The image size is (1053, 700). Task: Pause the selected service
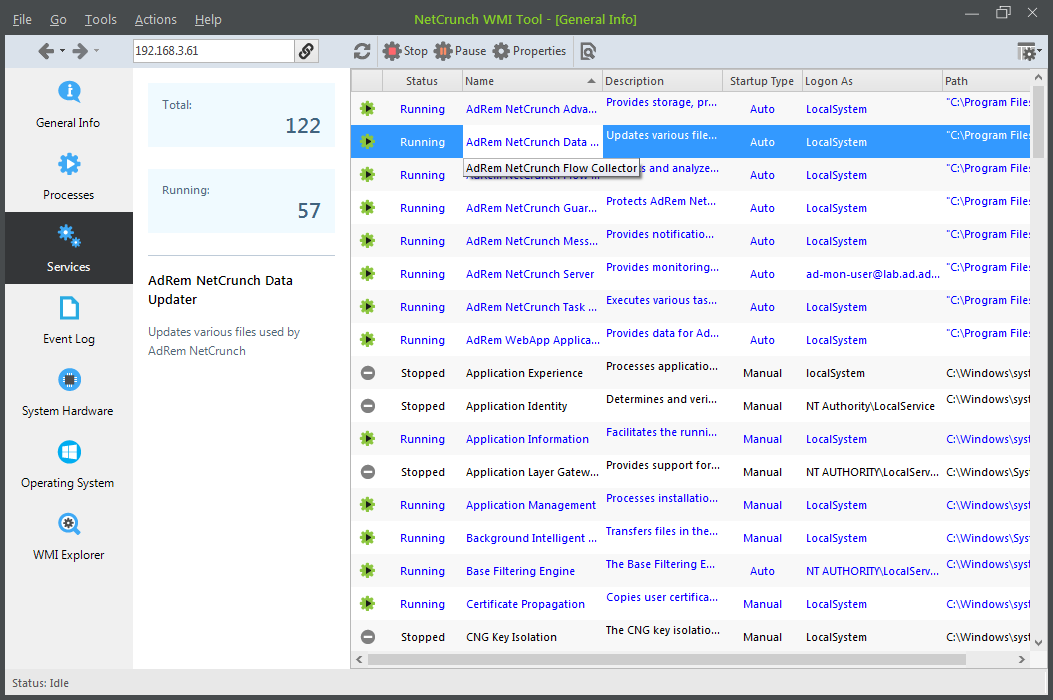coord(460,51)
